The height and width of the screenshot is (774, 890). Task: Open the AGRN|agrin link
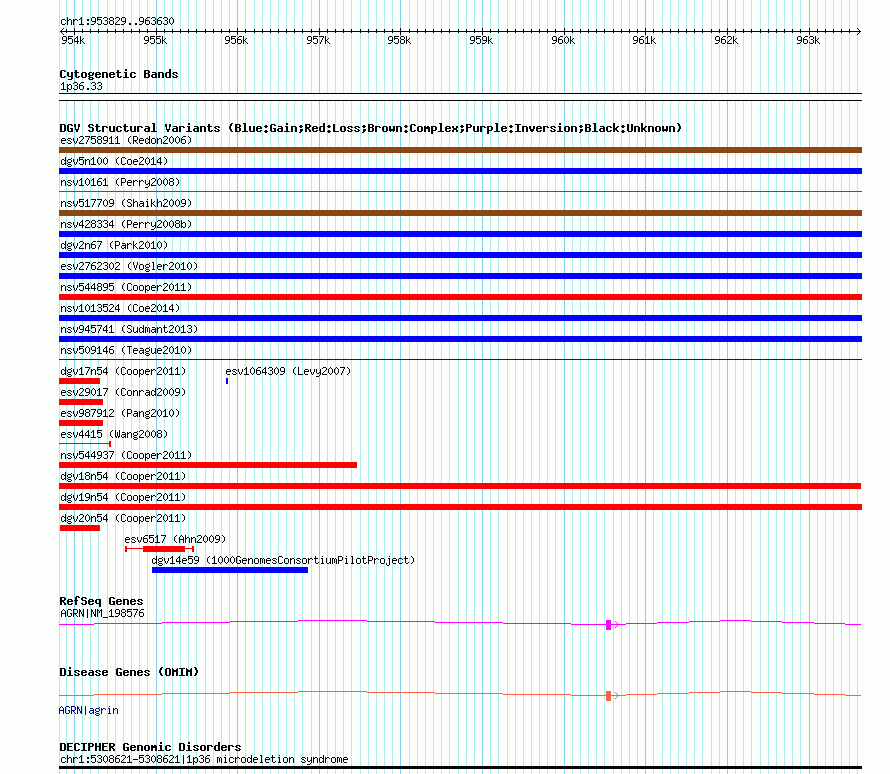89,710
